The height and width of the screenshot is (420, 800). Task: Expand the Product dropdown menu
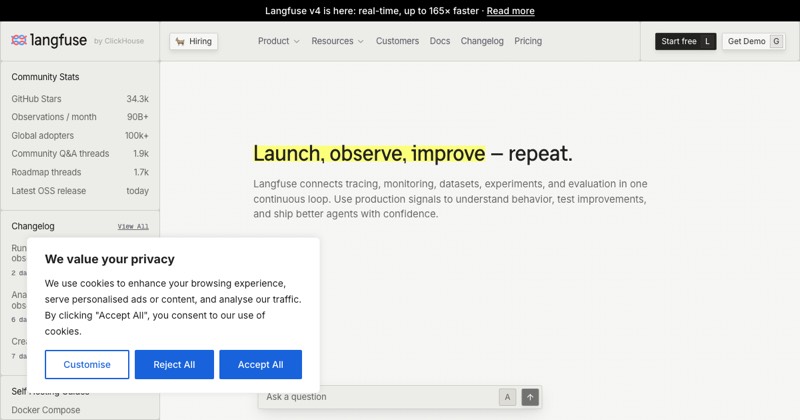(x=279, y=41)
